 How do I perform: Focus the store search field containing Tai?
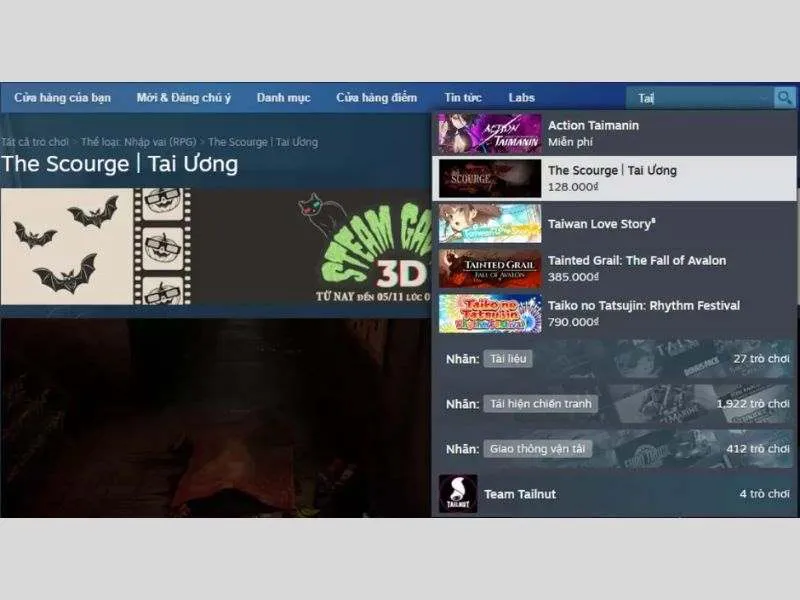tap(699, 97)
